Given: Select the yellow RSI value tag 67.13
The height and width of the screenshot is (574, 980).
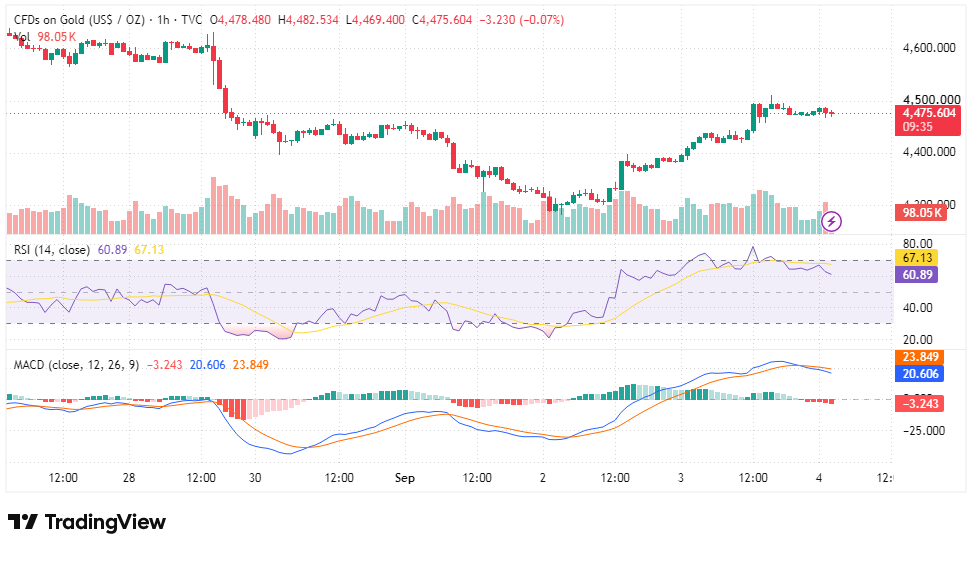Looking at the screenshot, I should pyautogui.click(x=916, y=258).
